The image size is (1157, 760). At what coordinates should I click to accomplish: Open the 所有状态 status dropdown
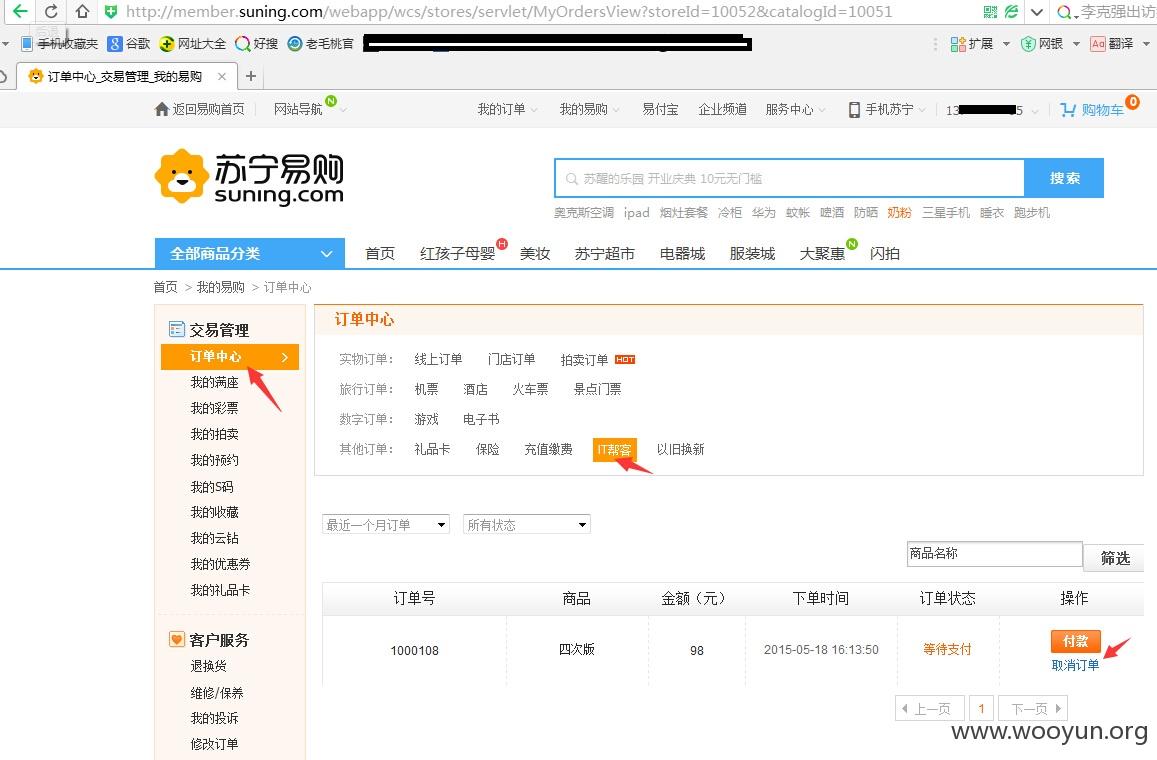click(x=527, y=525)
